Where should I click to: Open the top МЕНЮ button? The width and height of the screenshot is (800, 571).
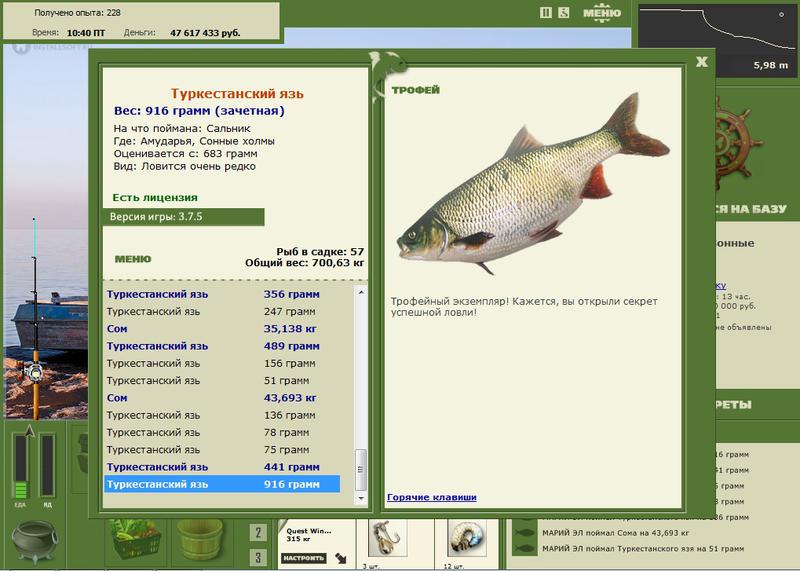coord(602,13)
